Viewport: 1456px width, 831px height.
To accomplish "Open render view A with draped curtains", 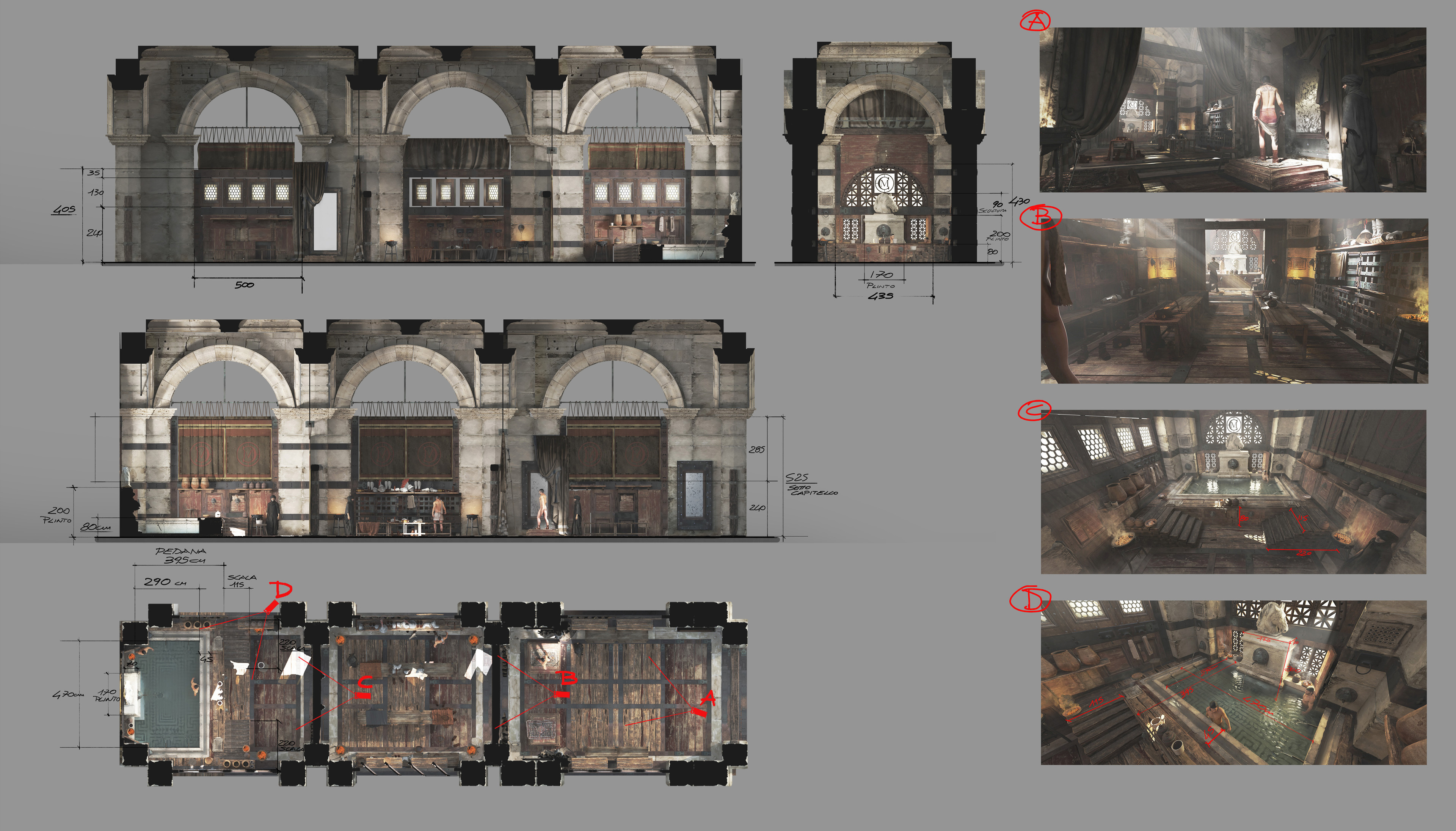I will pyautogui.click(x=1232, y=110).
